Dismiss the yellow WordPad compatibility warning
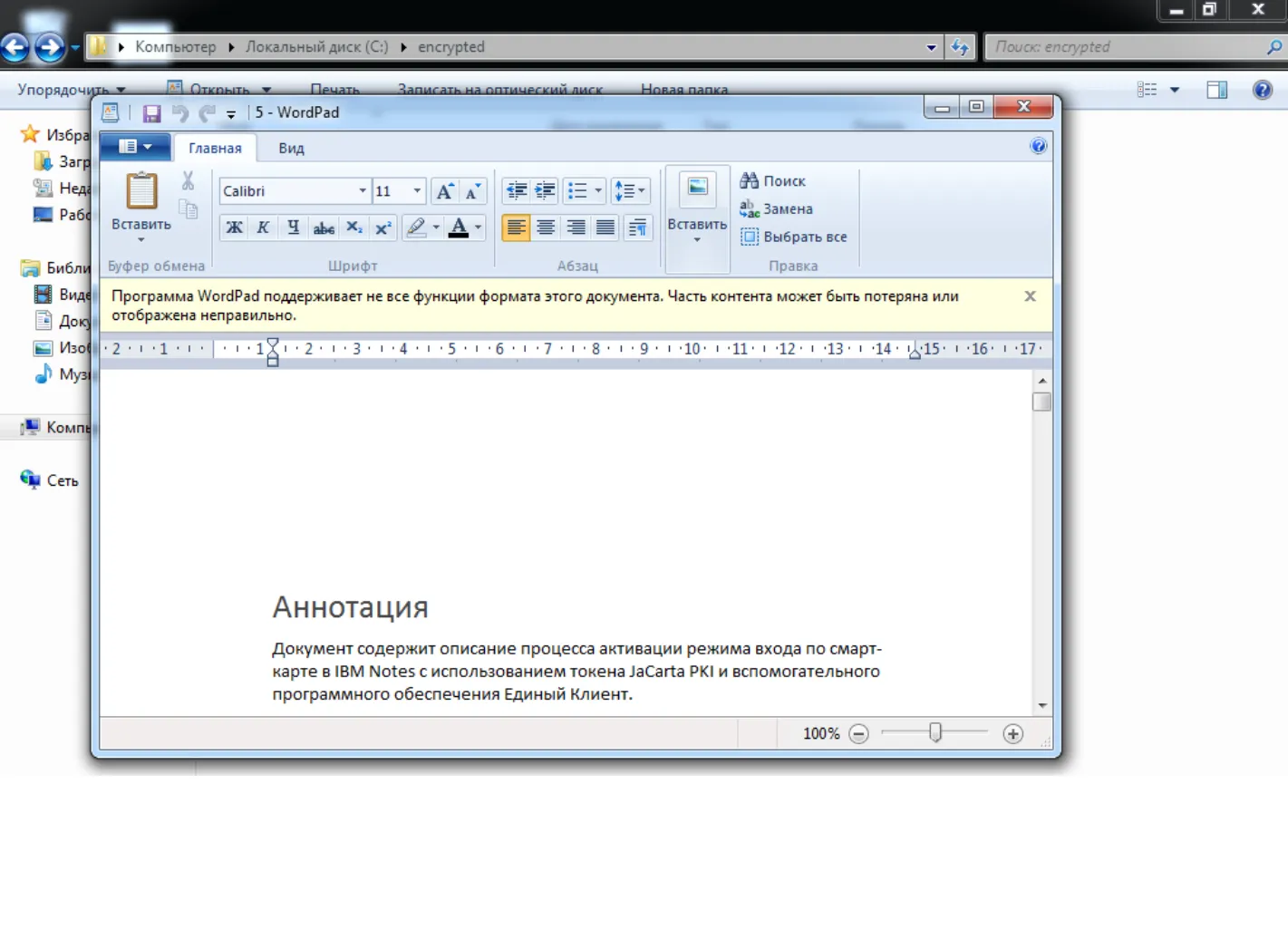This screenshot has height=949, width=1288. [x=1030, y=296]
